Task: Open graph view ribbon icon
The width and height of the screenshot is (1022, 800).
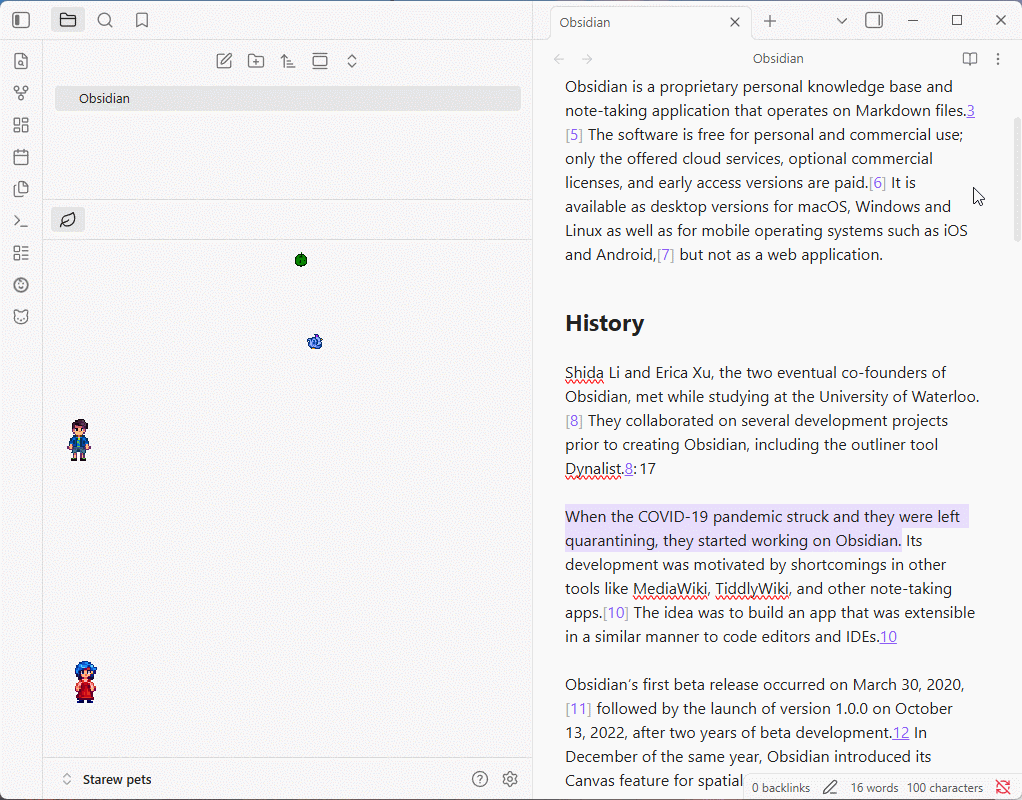Action: pos(21,93)
